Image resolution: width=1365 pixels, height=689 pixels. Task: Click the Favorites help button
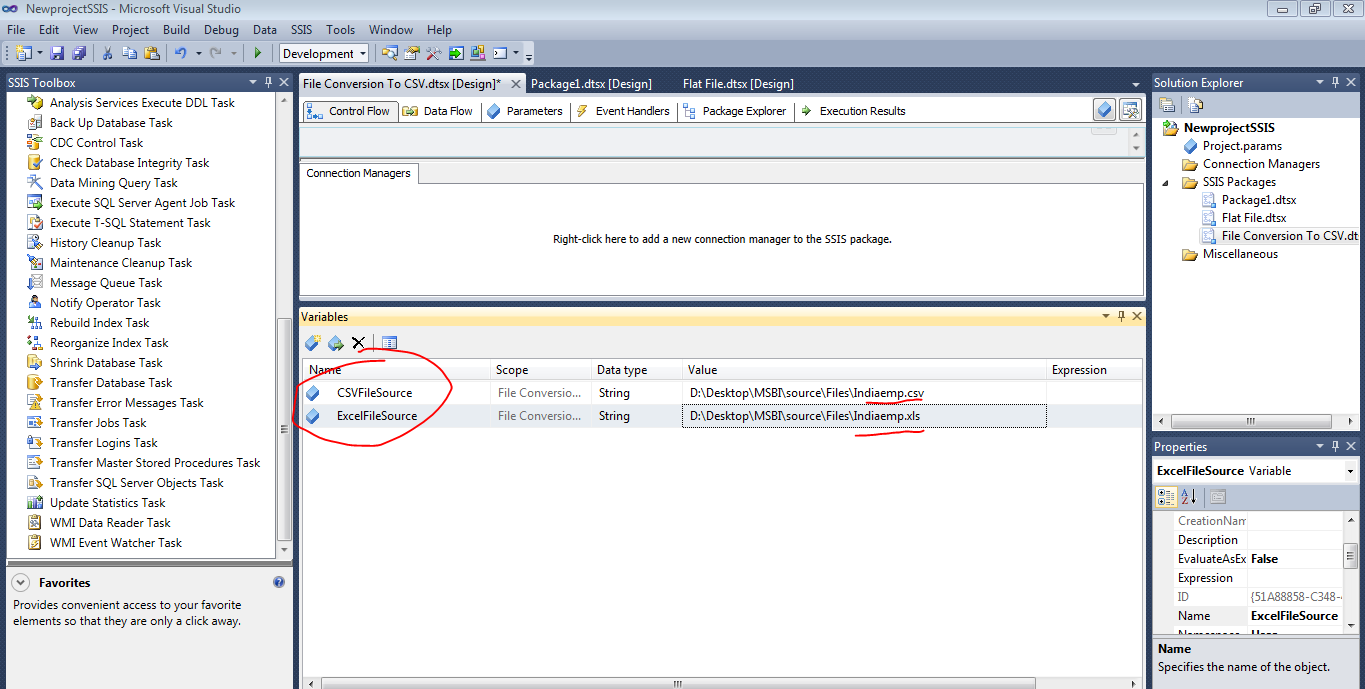click(x=278, y=582)
